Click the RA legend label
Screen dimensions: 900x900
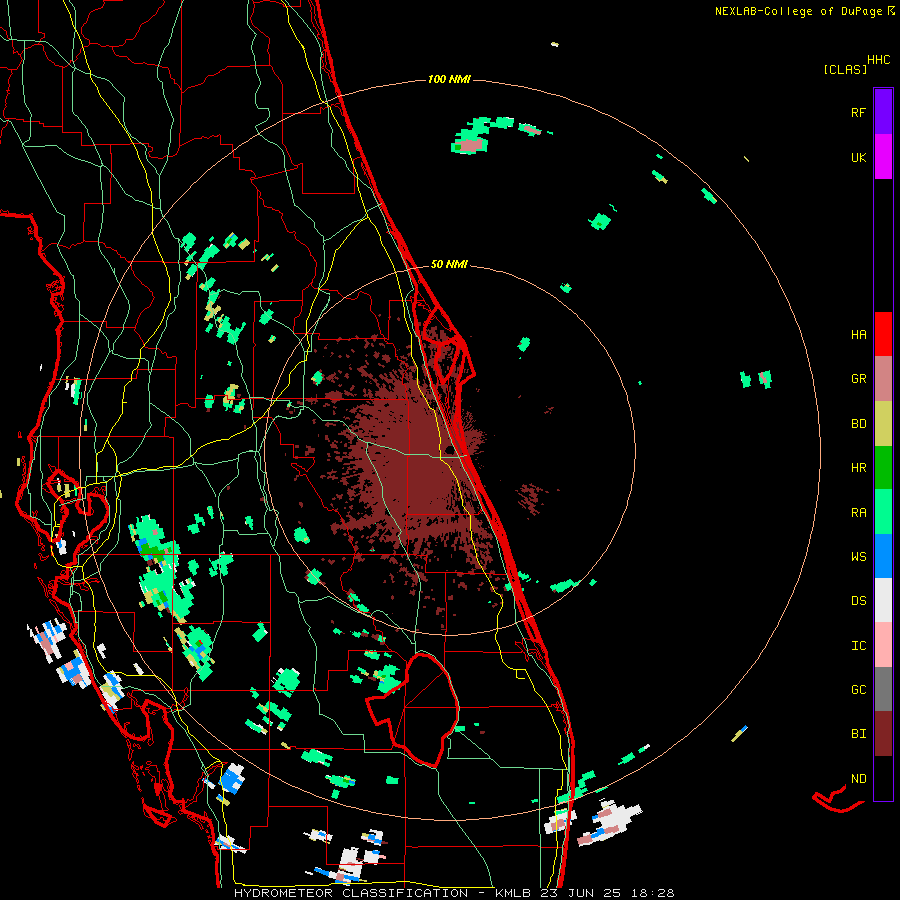(858, 513)
